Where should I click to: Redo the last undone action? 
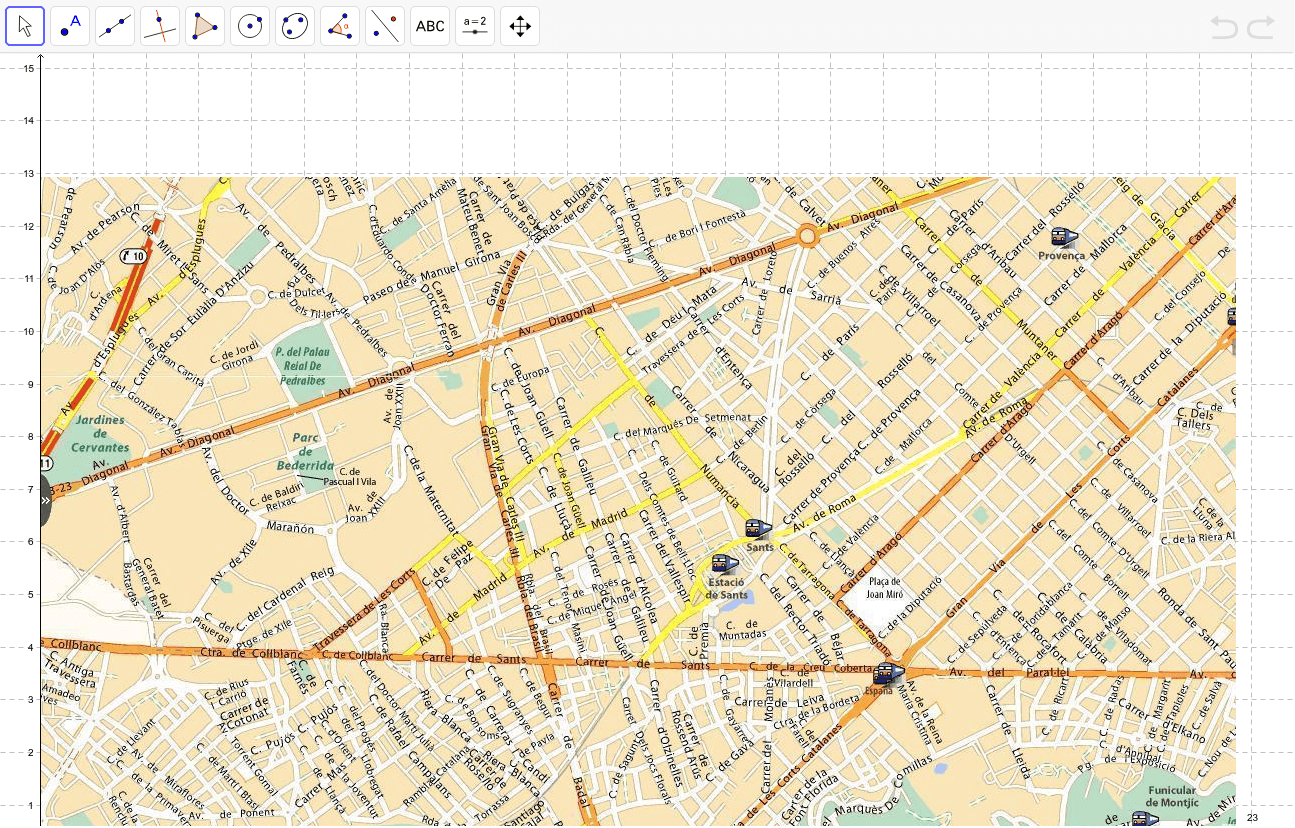pyautogui.click(x=1261, y=27)
